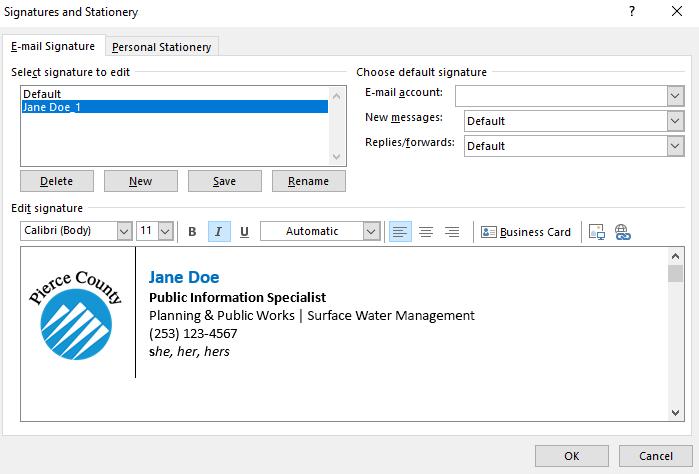Expand the E-mail account dropdown
This screenshot has height=474, width=699.
pos(674,95)
